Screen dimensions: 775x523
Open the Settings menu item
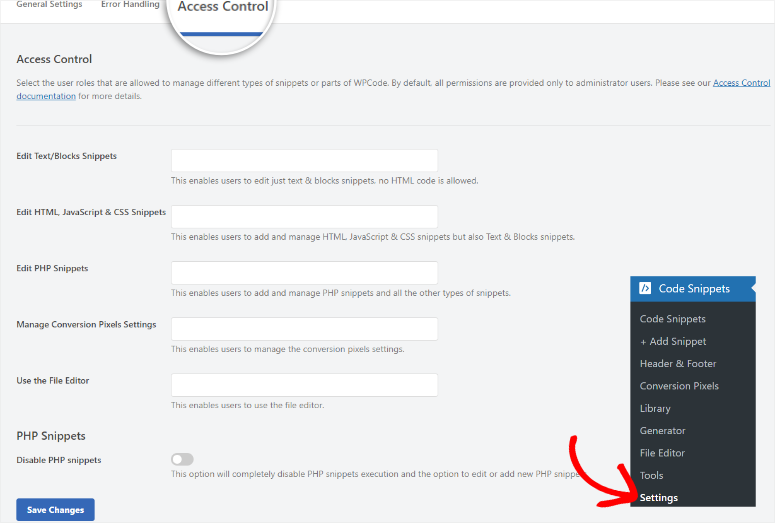pyautogui.click(x=658, y=498)
